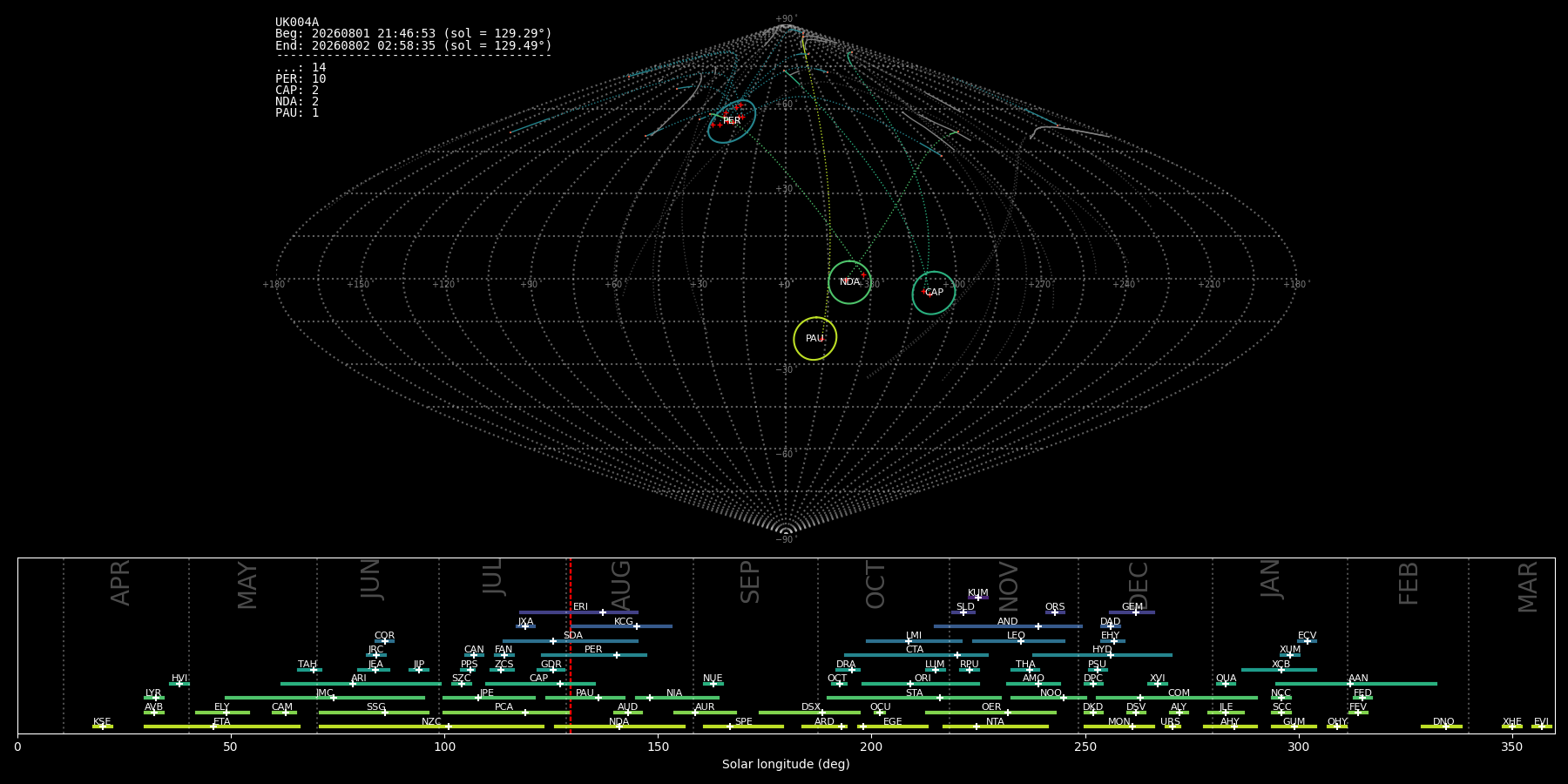Click the AND shower bar in November
The height and width of the screenshot is (784, 1568).
click(x=1008, y=626)
